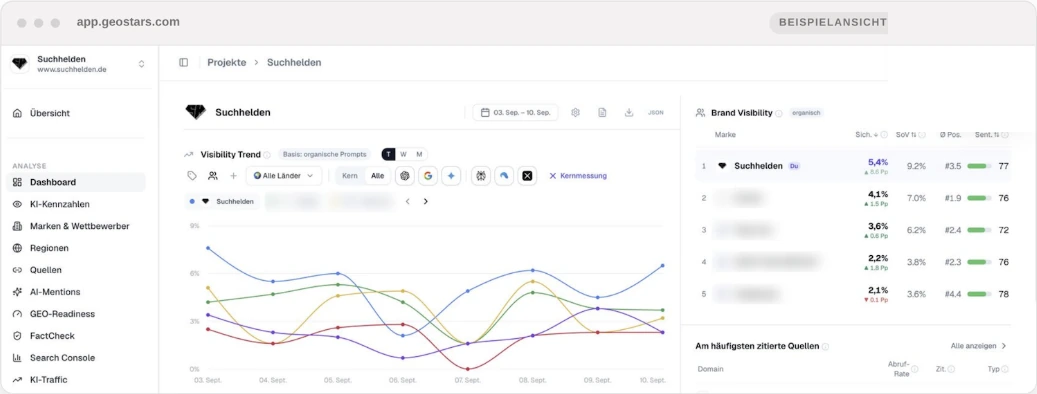Open the Alle Länder country dropdown
The height and width of the screenshot is (394, 1037).
tap(284, 176)
